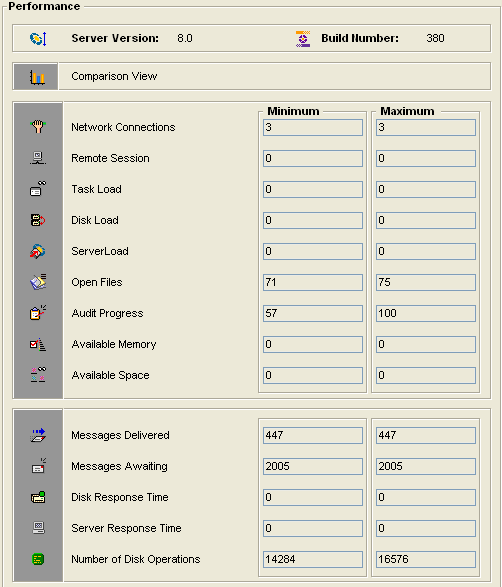This screenshot has height=587, width=502.
Task: Click the Task Load icon
Action: coord(38,189)
